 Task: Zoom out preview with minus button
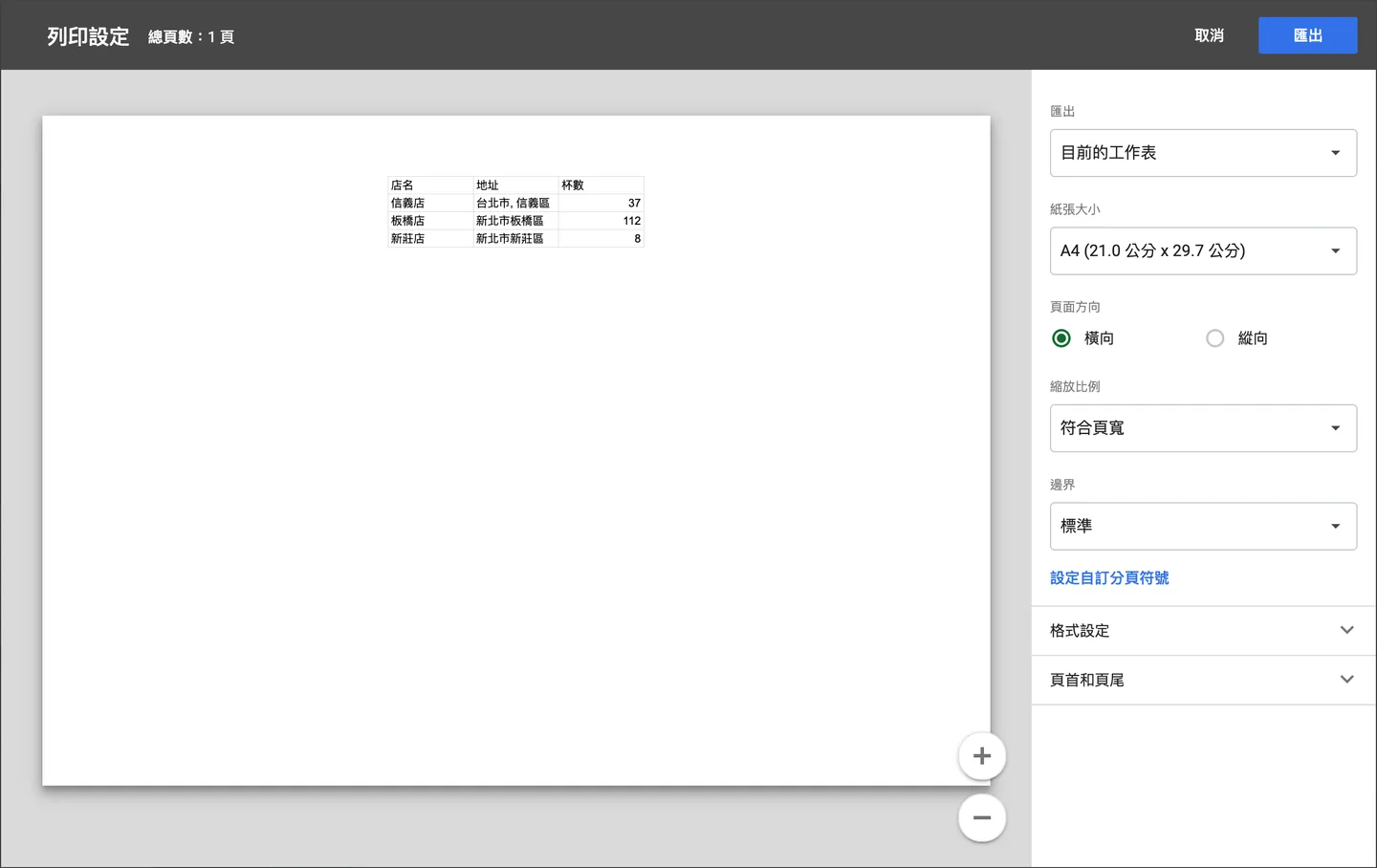(x=982, y=818)
